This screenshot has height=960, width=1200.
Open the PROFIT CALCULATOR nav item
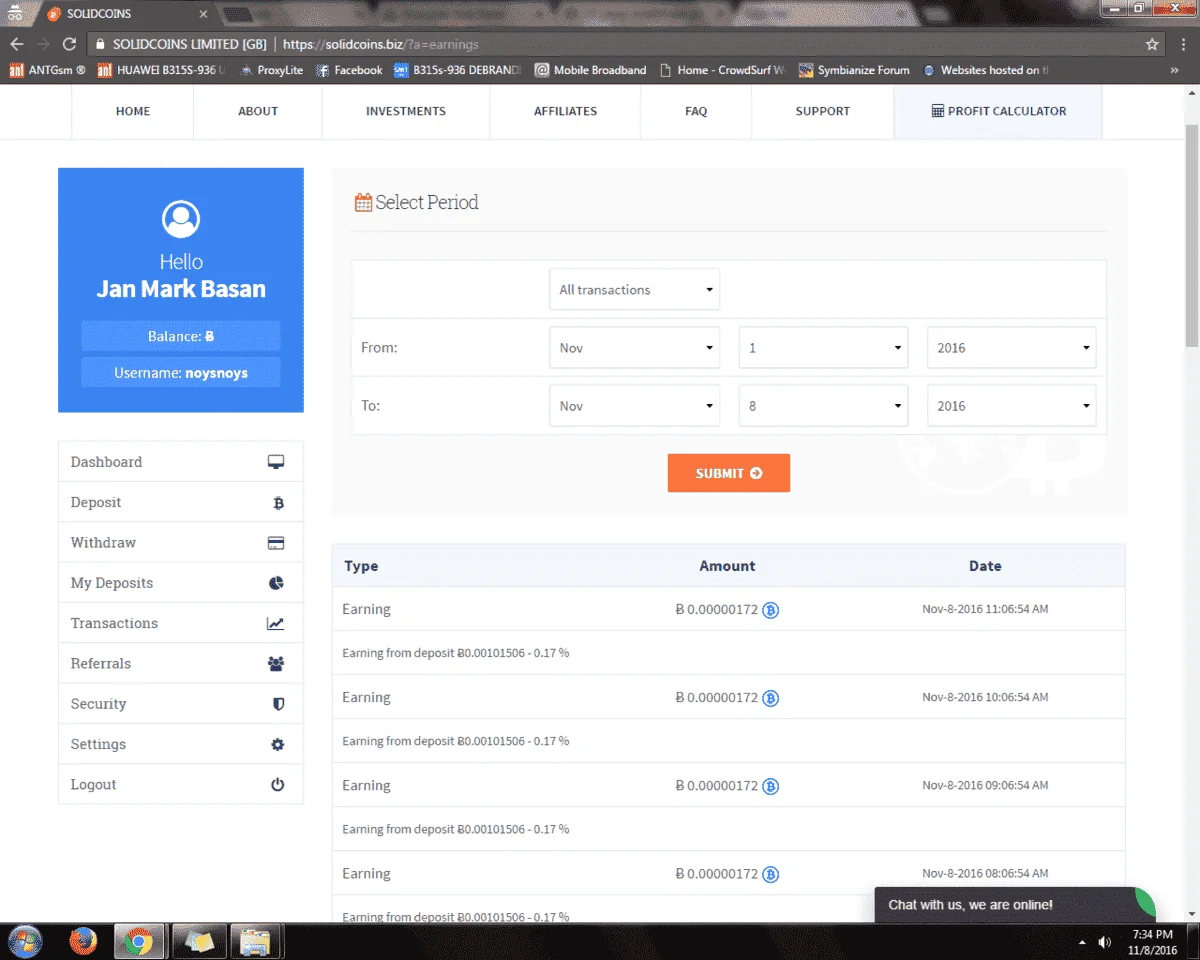pyautogui.click(x=998, y=111)
